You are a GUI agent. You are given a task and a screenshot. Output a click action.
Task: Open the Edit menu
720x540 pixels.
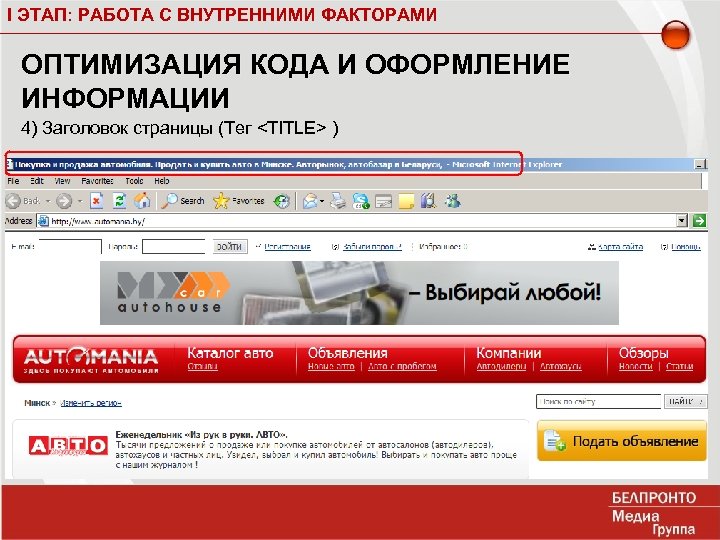point(37,181)
